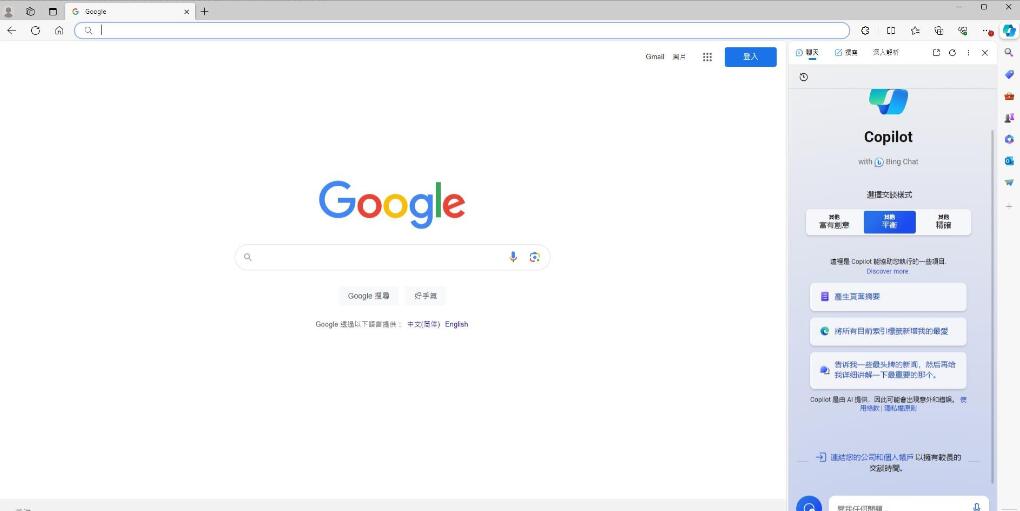Open the profile icon in the title bar

[x=8, y=11]
